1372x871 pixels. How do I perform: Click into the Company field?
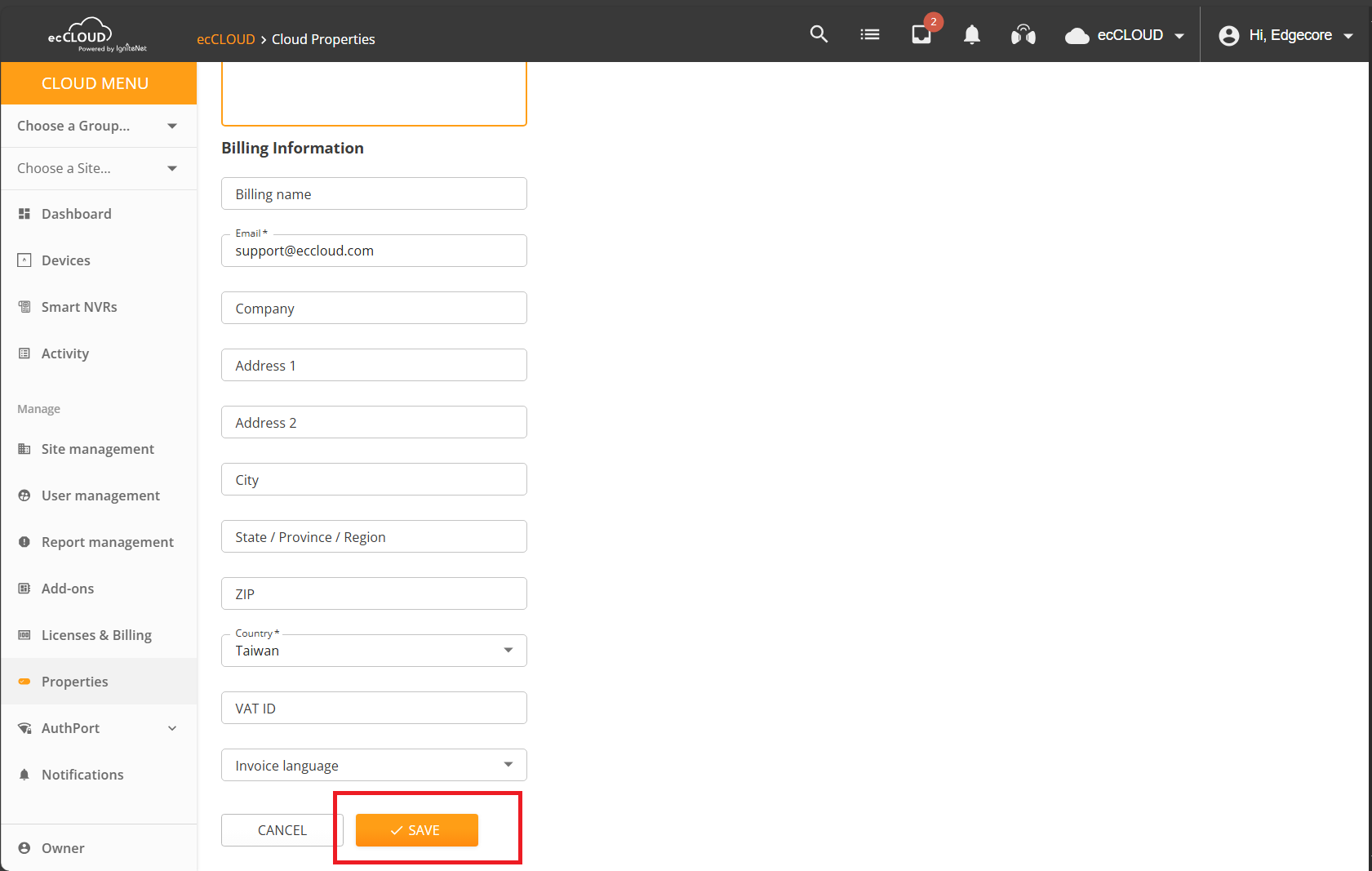tap(374, 308)
